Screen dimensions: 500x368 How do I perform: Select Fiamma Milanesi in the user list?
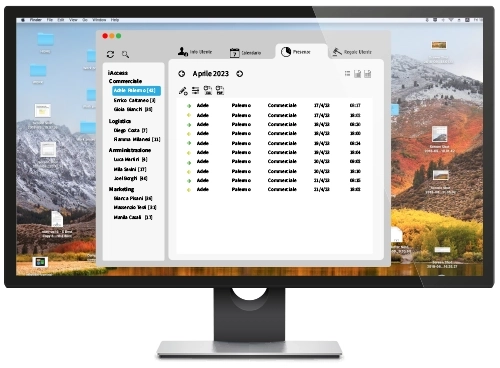(x=137, y=139)
